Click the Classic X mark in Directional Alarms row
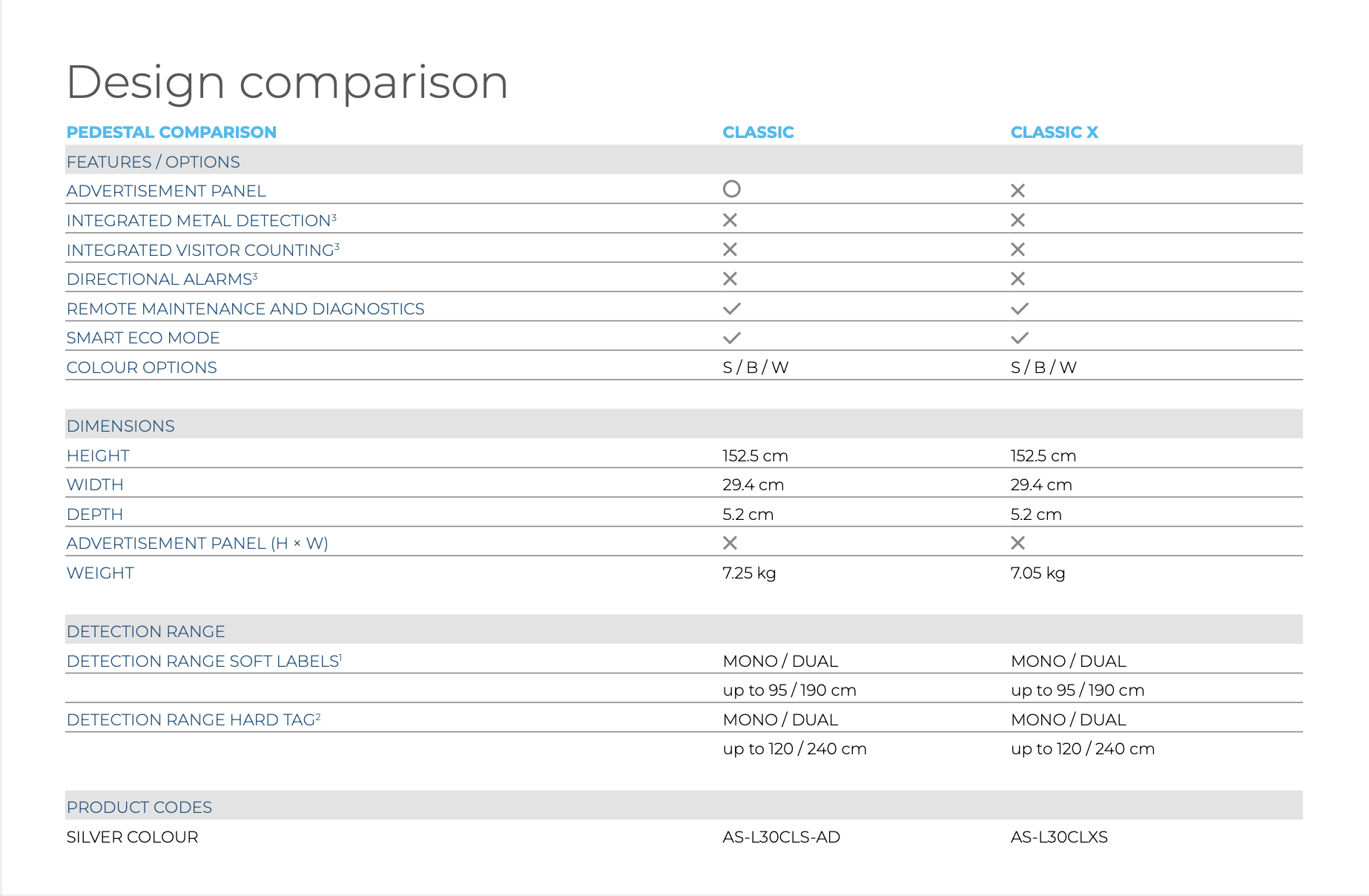This screenshot has width=1369, height=896. 730,279
